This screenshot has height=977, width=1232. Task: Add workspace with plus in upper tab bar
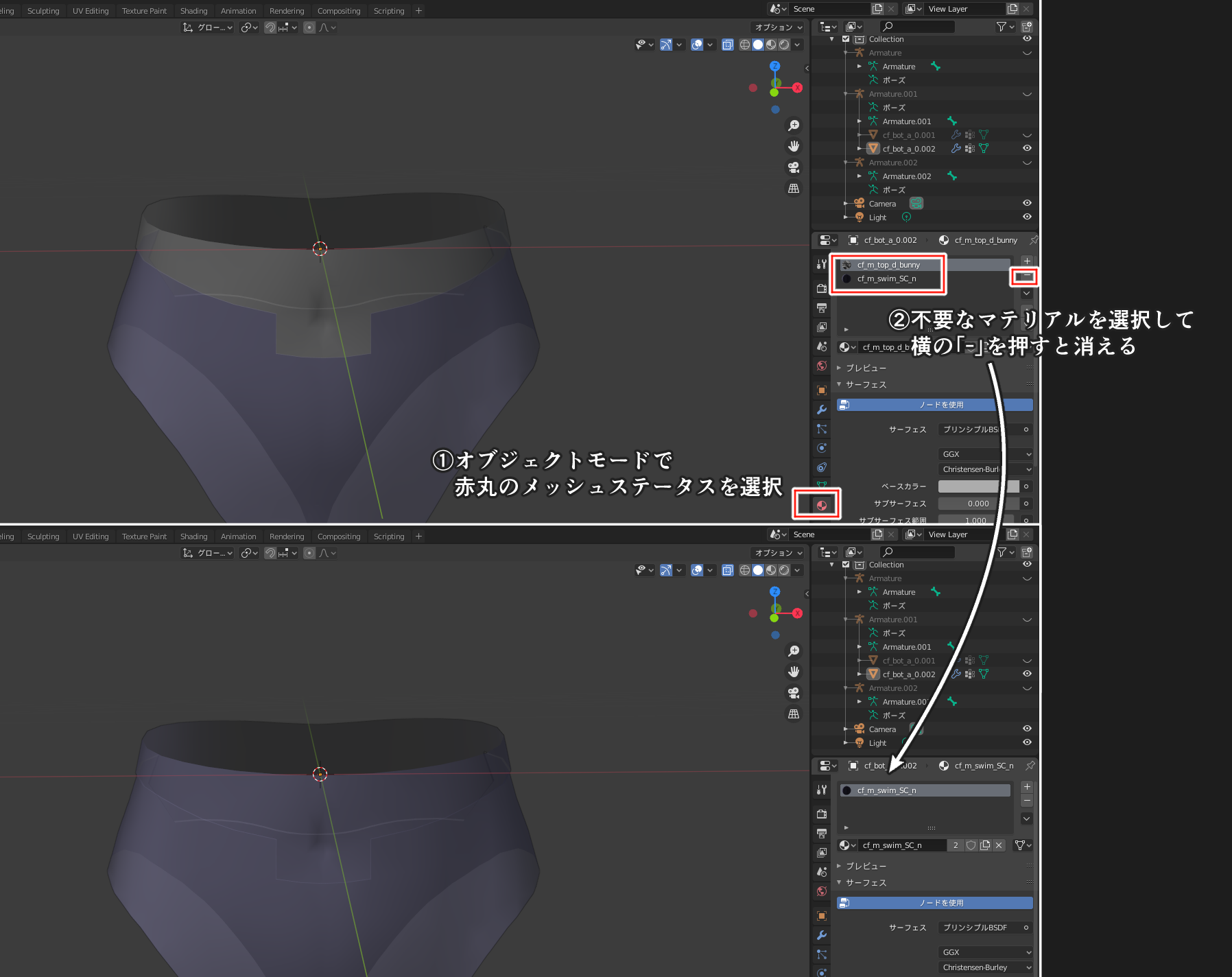[x=418, y=11]
